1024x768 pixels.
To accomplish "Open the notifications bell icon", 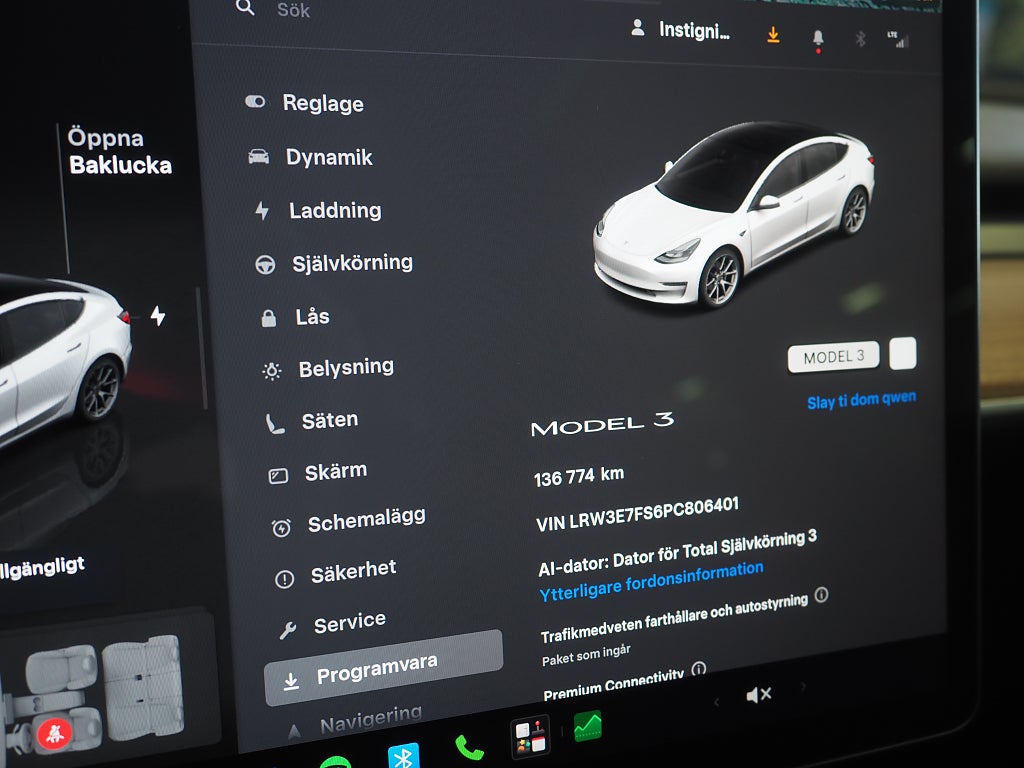I will pyautogui.click(x=818, y=39).
